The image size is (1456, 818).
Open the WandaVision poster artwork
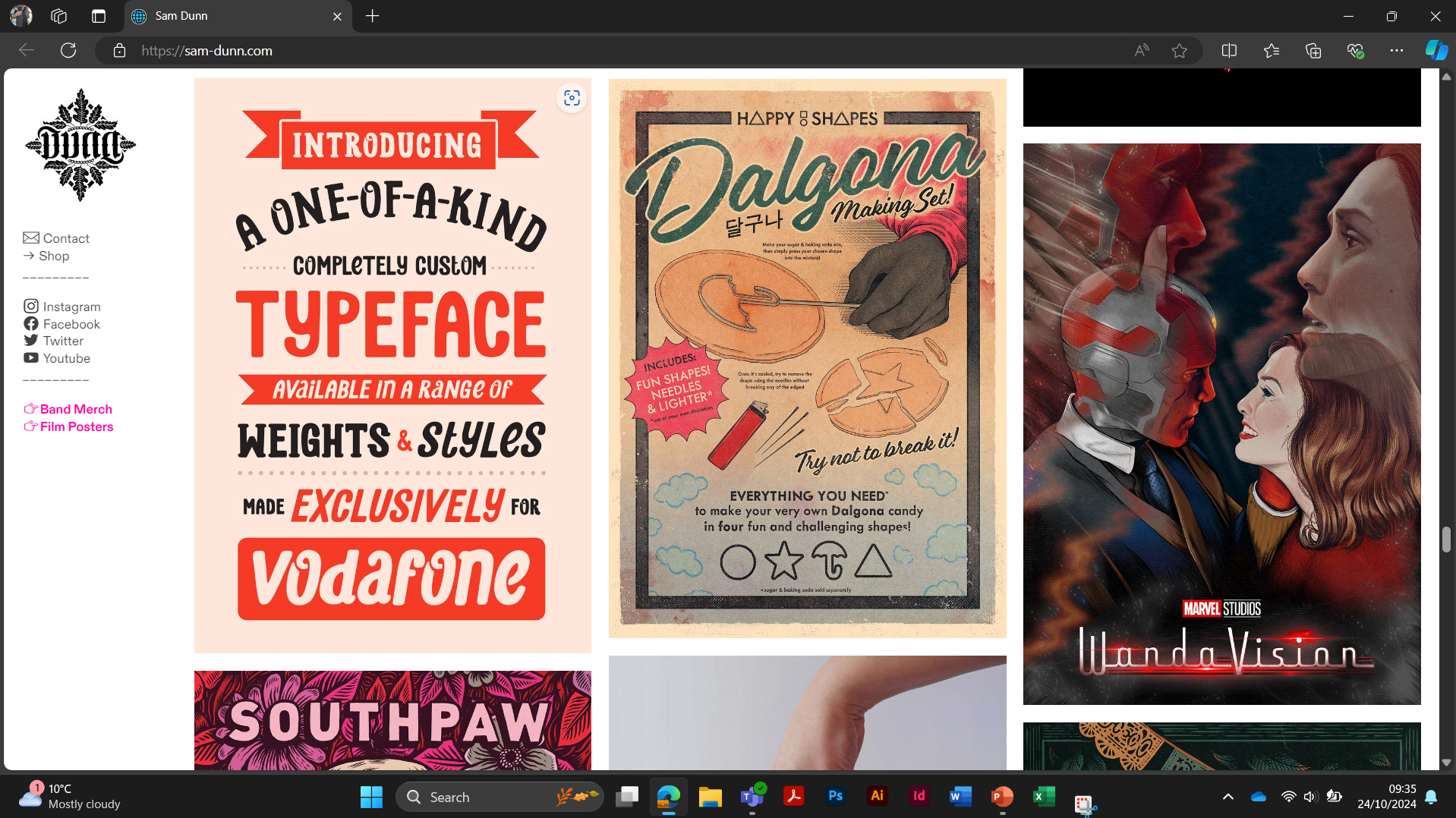[x=1222, y=424]
